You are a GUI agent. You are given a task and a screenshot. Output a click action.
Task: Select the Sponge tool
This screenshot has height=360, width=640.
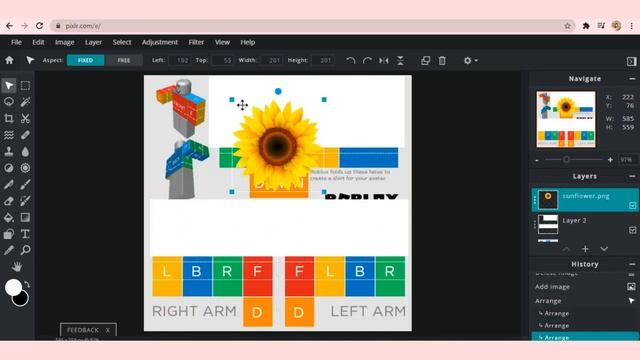pos(25,168)
